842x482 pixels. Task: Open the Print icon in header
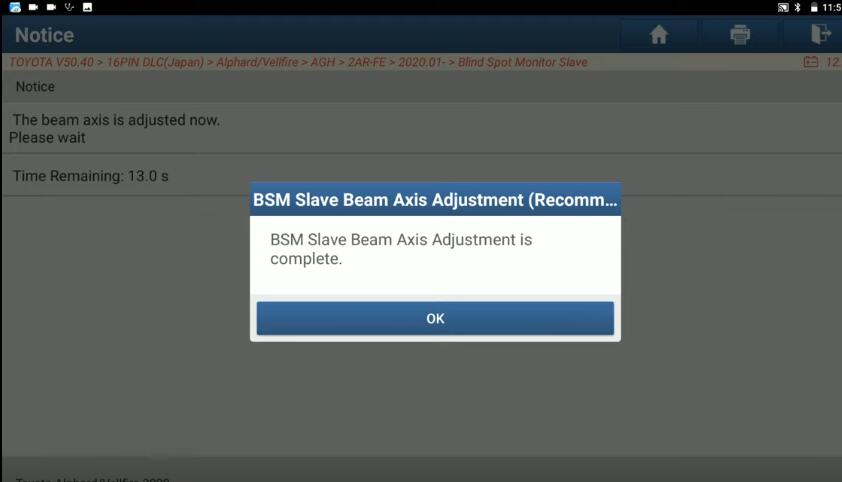point(740,35)
